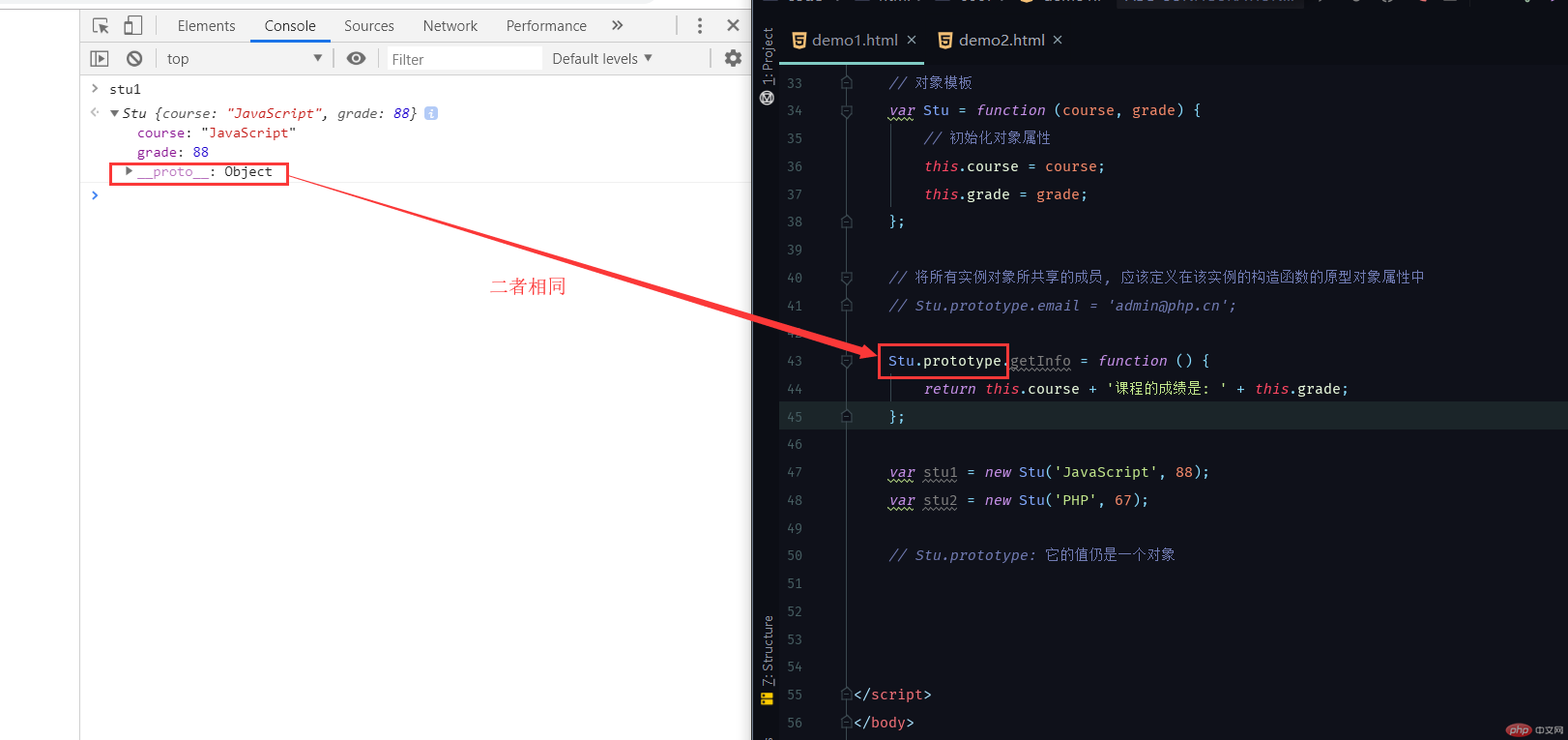Click the round icon below the Project label
This screenshot has height=740, width=1568.
click(768, 98)
